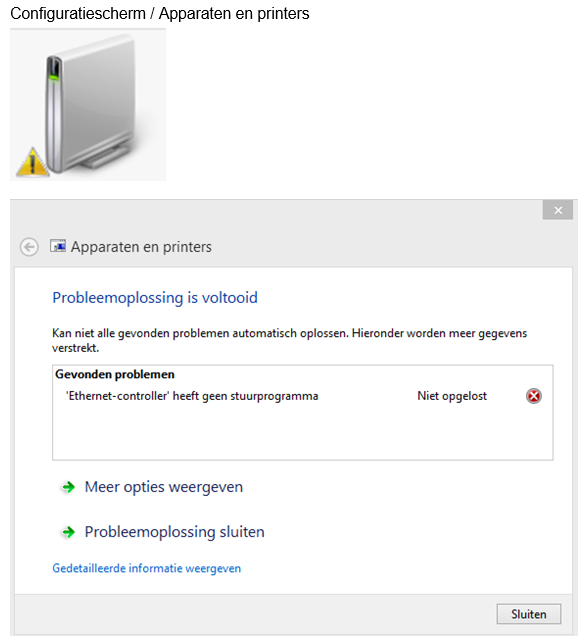
Task: Click the Sluiten button
Action: [529, 614]
